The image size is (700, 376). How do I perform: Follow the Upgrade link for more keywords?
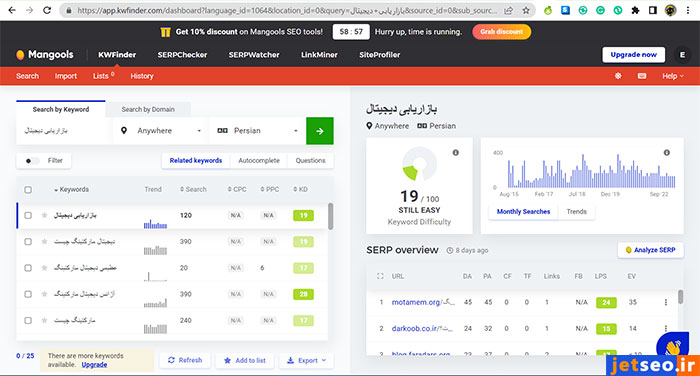pyautogui.click(x=94, y=365)
